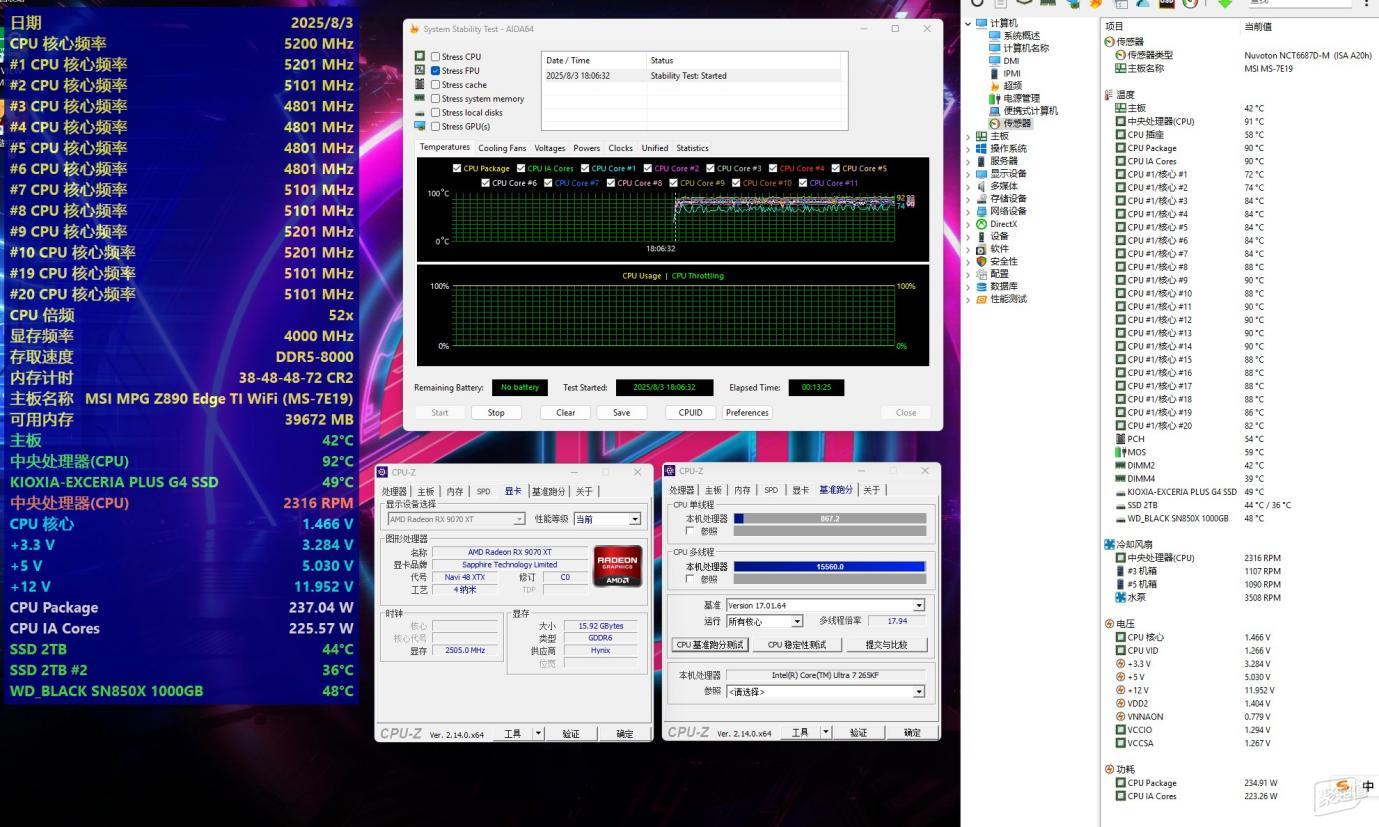This screenshot has width=1379, height=827.
Task: Toggle CPU IA Cores graph checkbox
Action: [x=521, y=169]
